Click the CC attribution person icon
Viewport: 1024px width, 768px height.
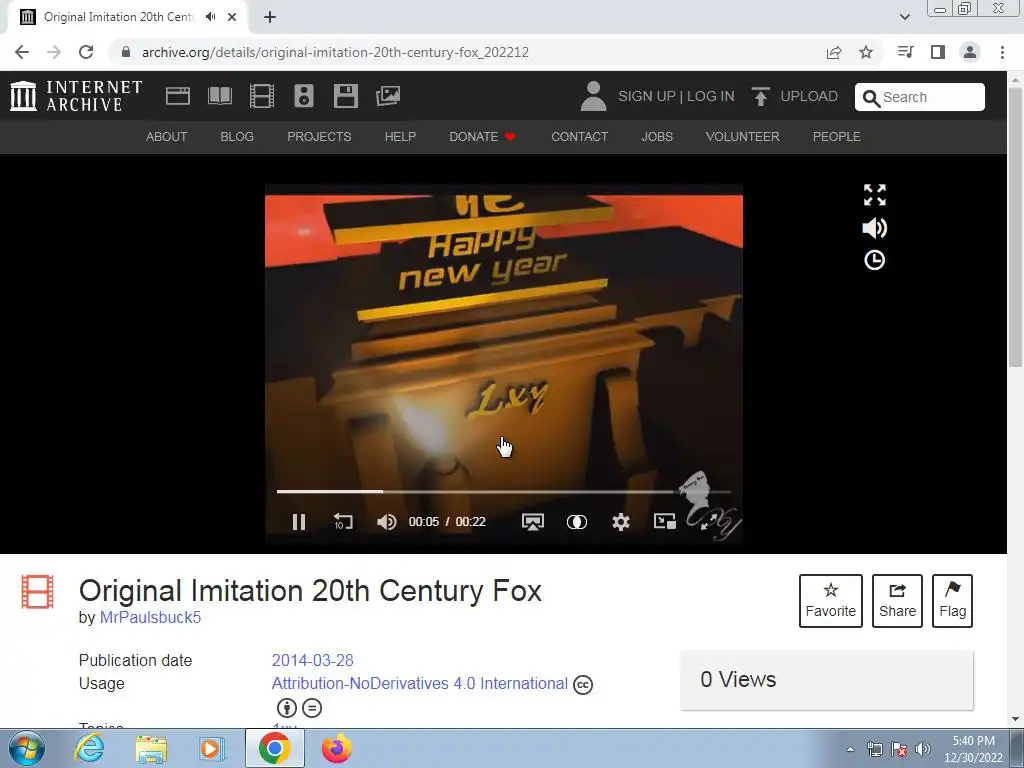point(287,707)
